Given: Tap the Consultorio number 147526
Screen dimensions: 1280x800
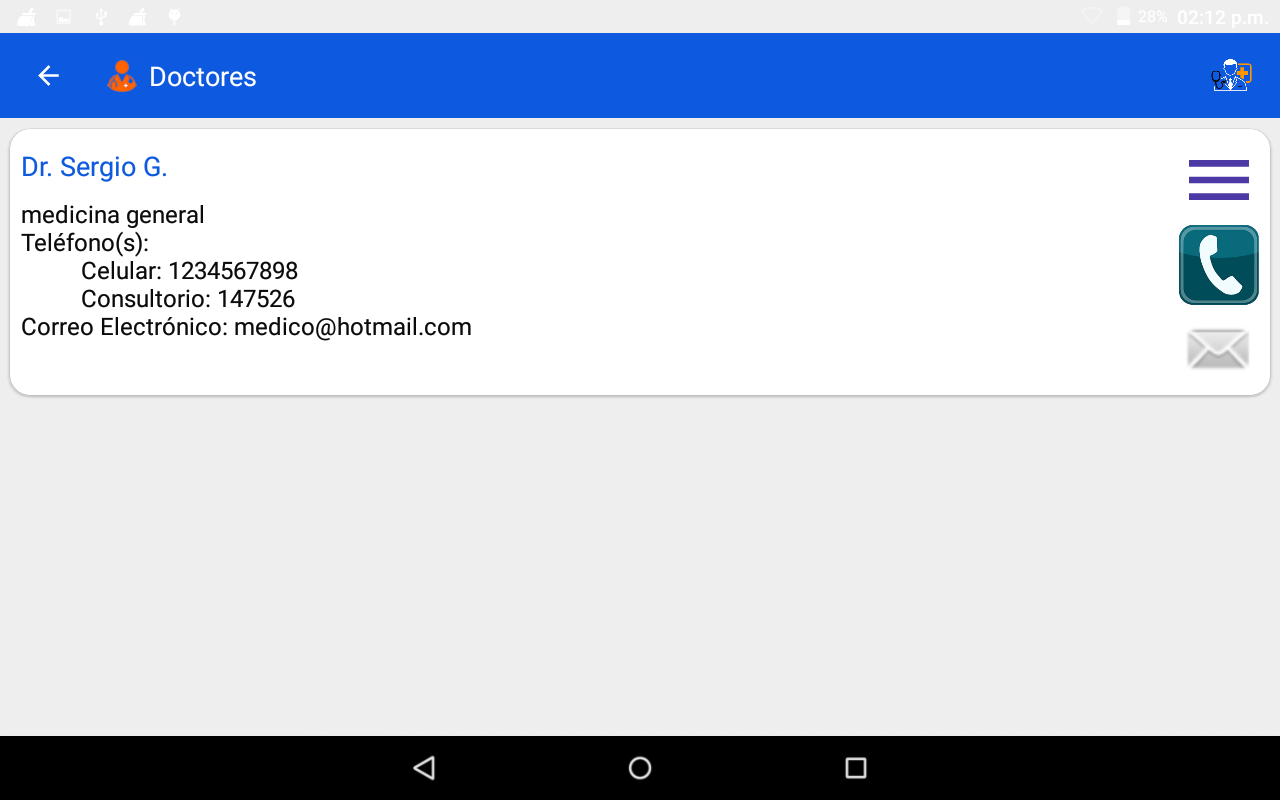Looking at the screenshot, I should pyautogui.click(x=256, y=299).
